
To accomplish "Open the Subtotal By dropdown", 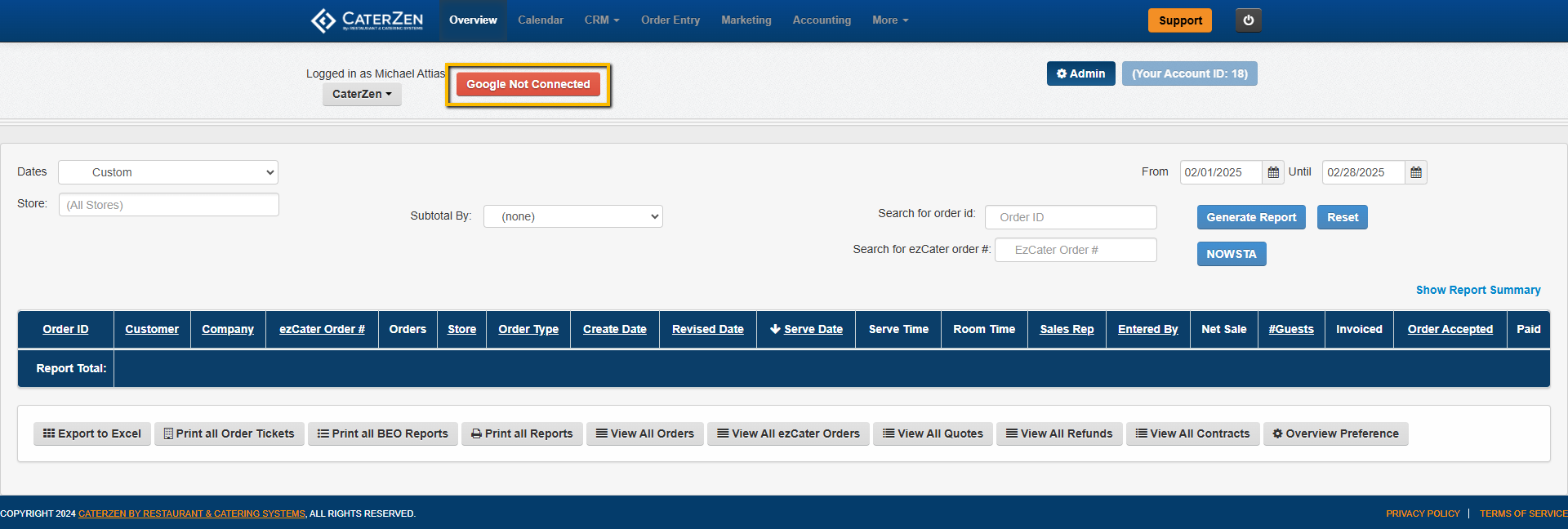I will [x=573, y=216].
